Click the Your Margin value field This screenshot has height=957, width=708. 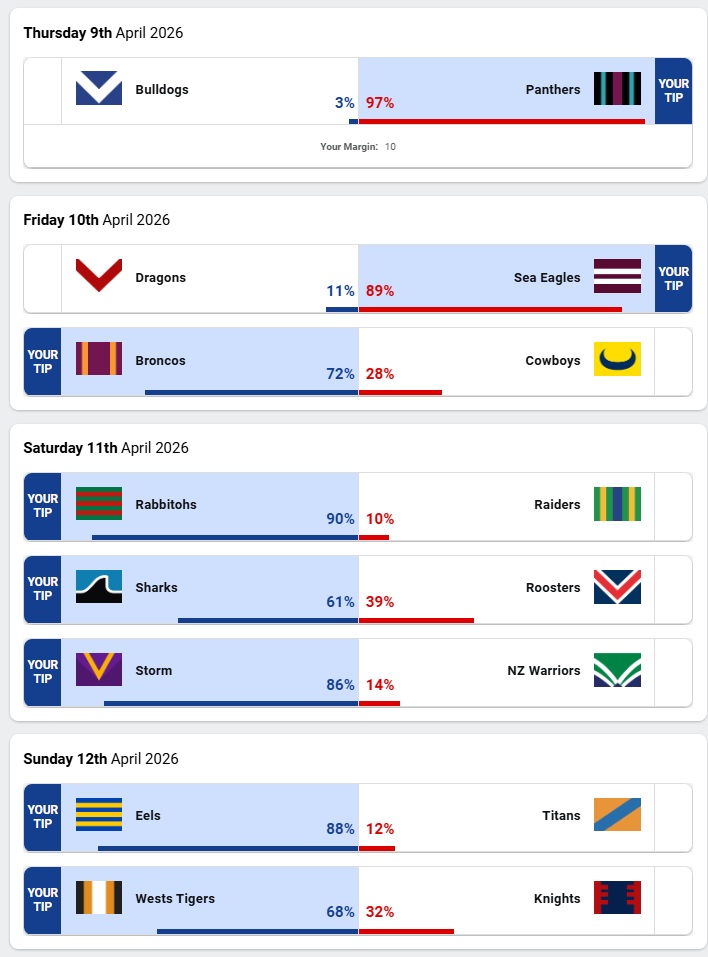click(391, 147)
